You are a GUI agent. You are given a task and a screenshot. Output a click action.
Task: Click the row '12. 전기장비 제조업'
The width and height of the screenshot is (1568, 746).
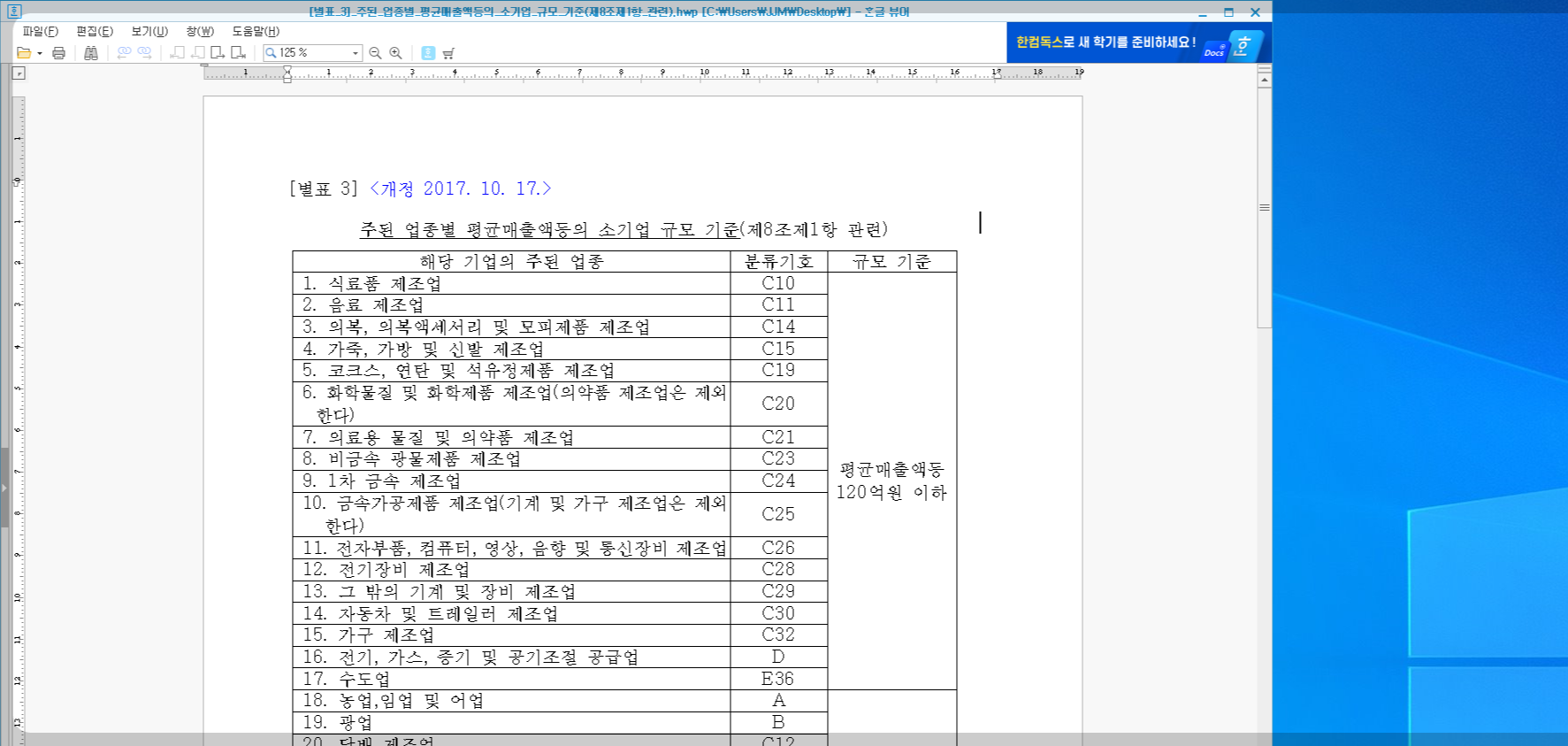click(x=511, y=570)
